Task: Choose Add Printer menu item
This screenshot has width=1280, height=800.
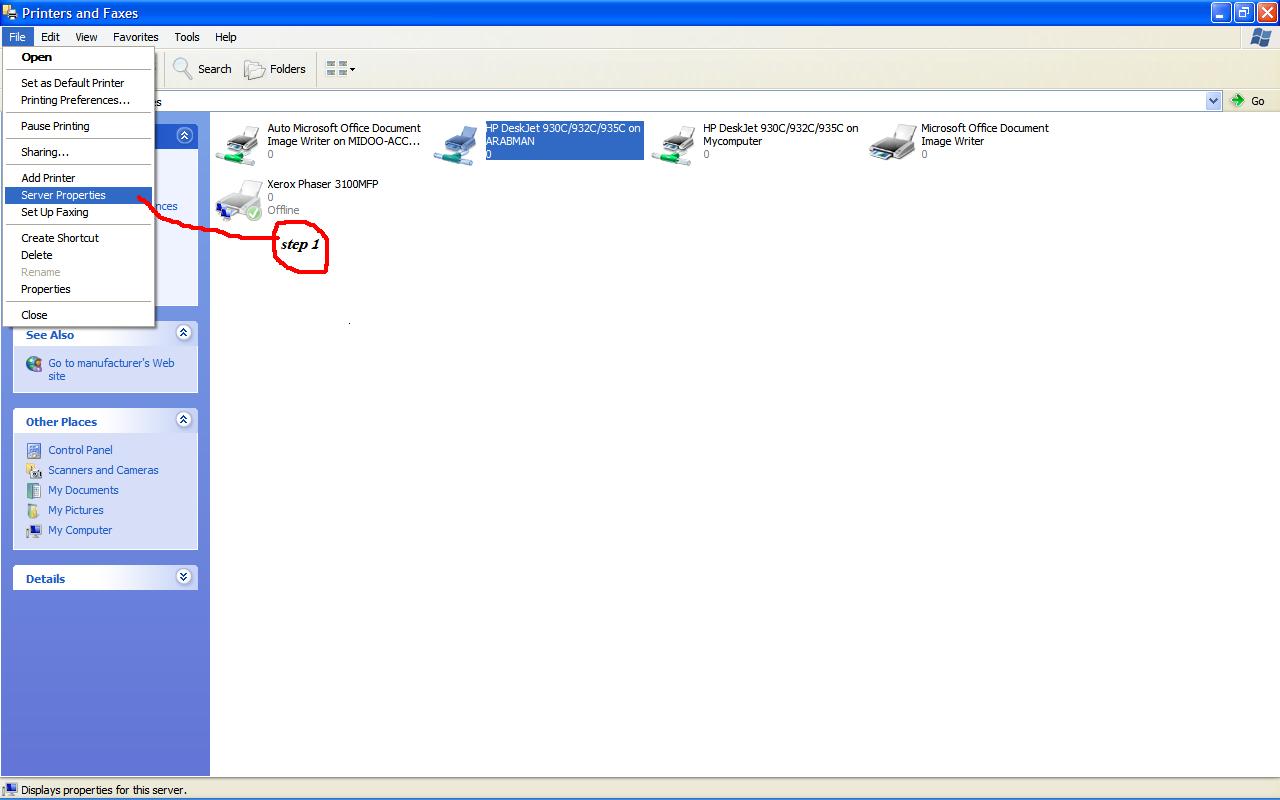Action: point(48,178)
